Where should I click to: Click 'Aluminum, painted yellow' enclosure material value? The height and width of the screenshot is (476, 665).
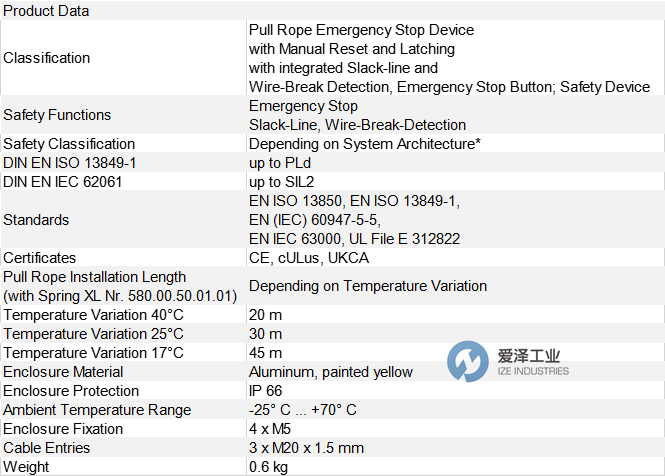[x=330, y=372]
